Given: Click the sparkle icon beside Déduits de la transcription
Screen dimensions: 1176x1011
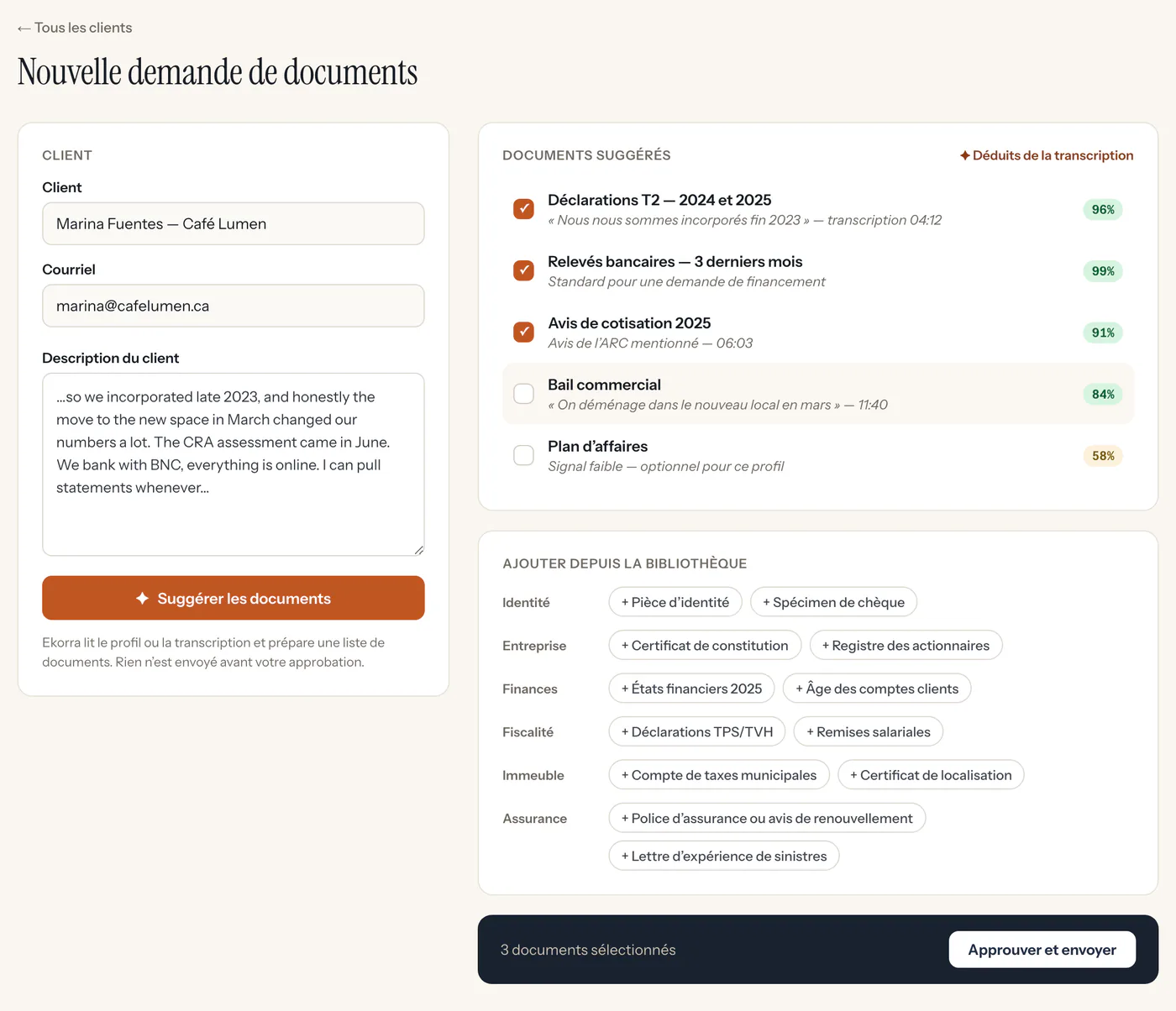Looking at the screenshot, I should pos(965,155).
